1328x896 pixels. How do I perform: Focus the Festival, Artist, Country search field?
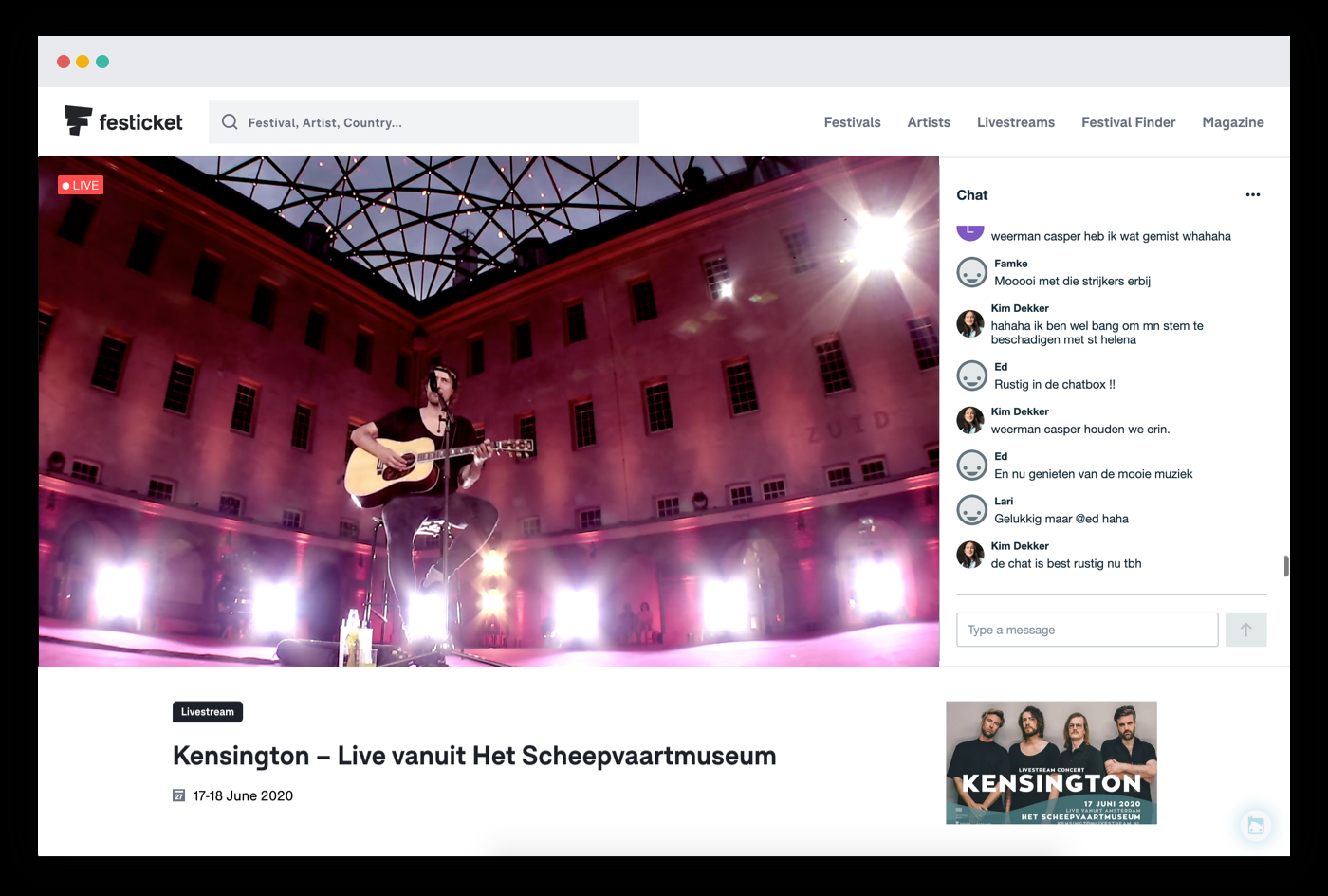click(436, 122)
